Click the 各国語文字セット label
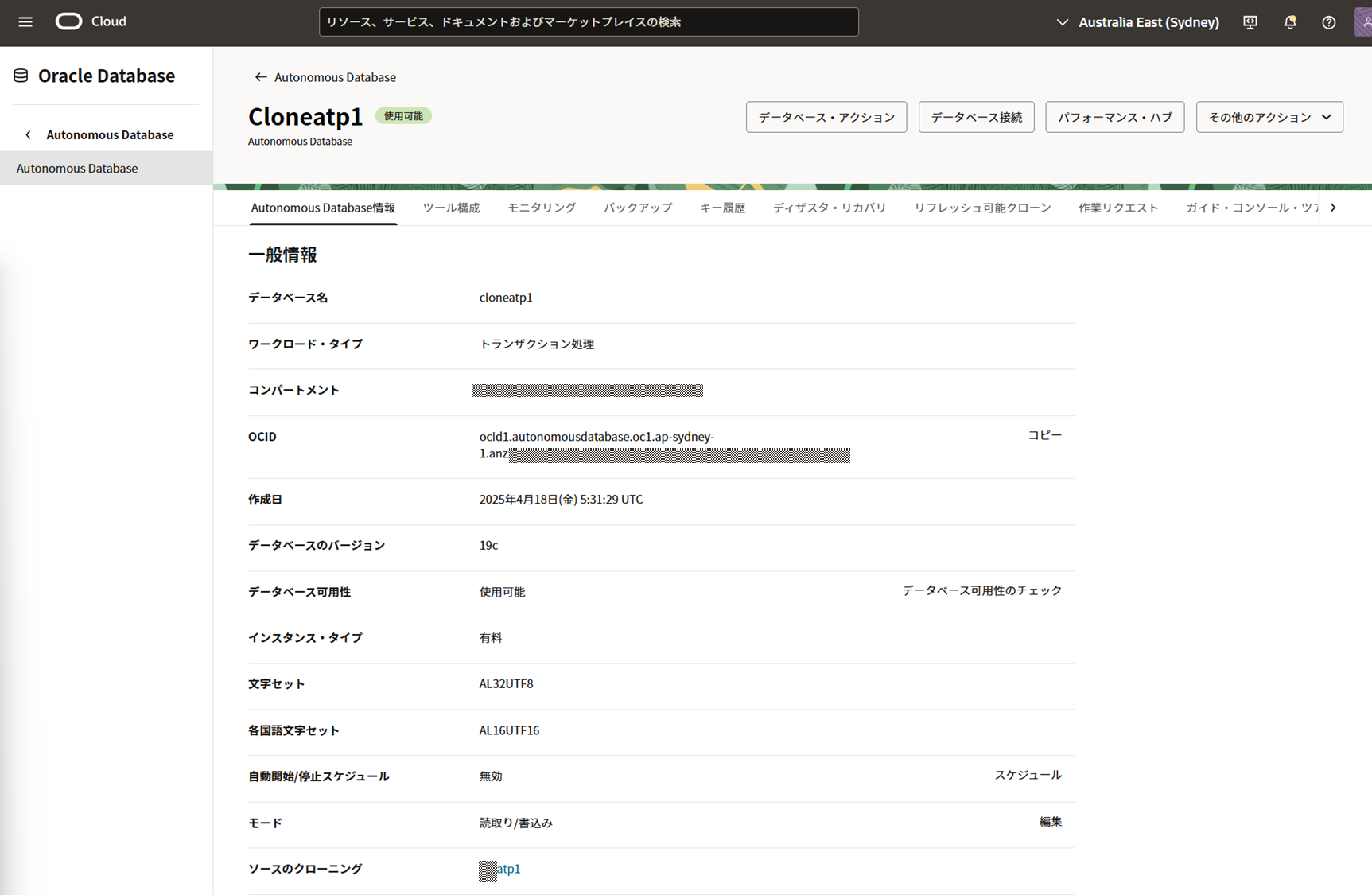The image size is (1372, 895). click(293, 730)
